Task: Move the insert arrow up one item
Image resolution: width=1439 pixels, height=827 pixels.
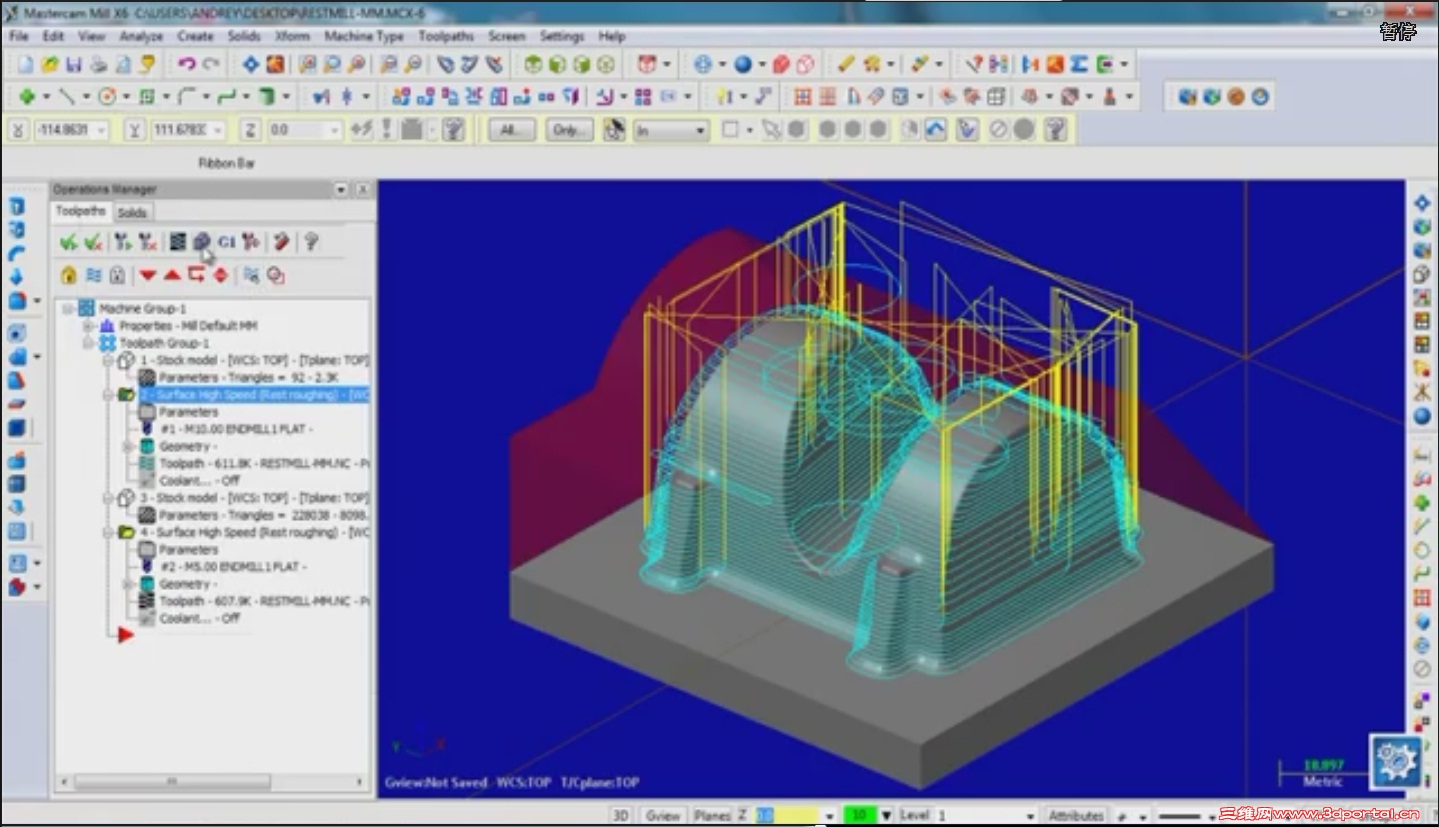Action: pos(172,275)
